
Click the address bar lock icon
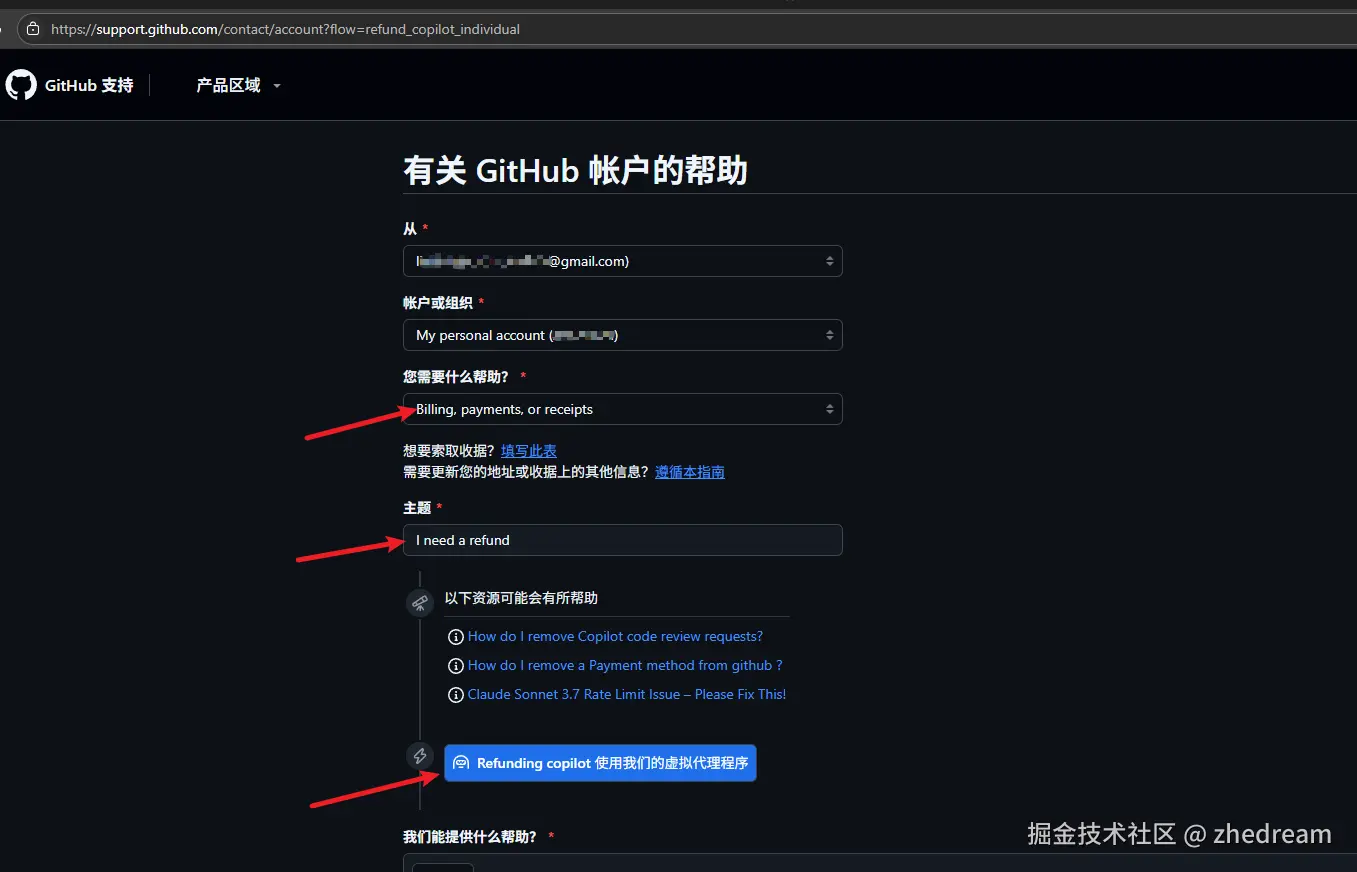[x=34, y=29]
